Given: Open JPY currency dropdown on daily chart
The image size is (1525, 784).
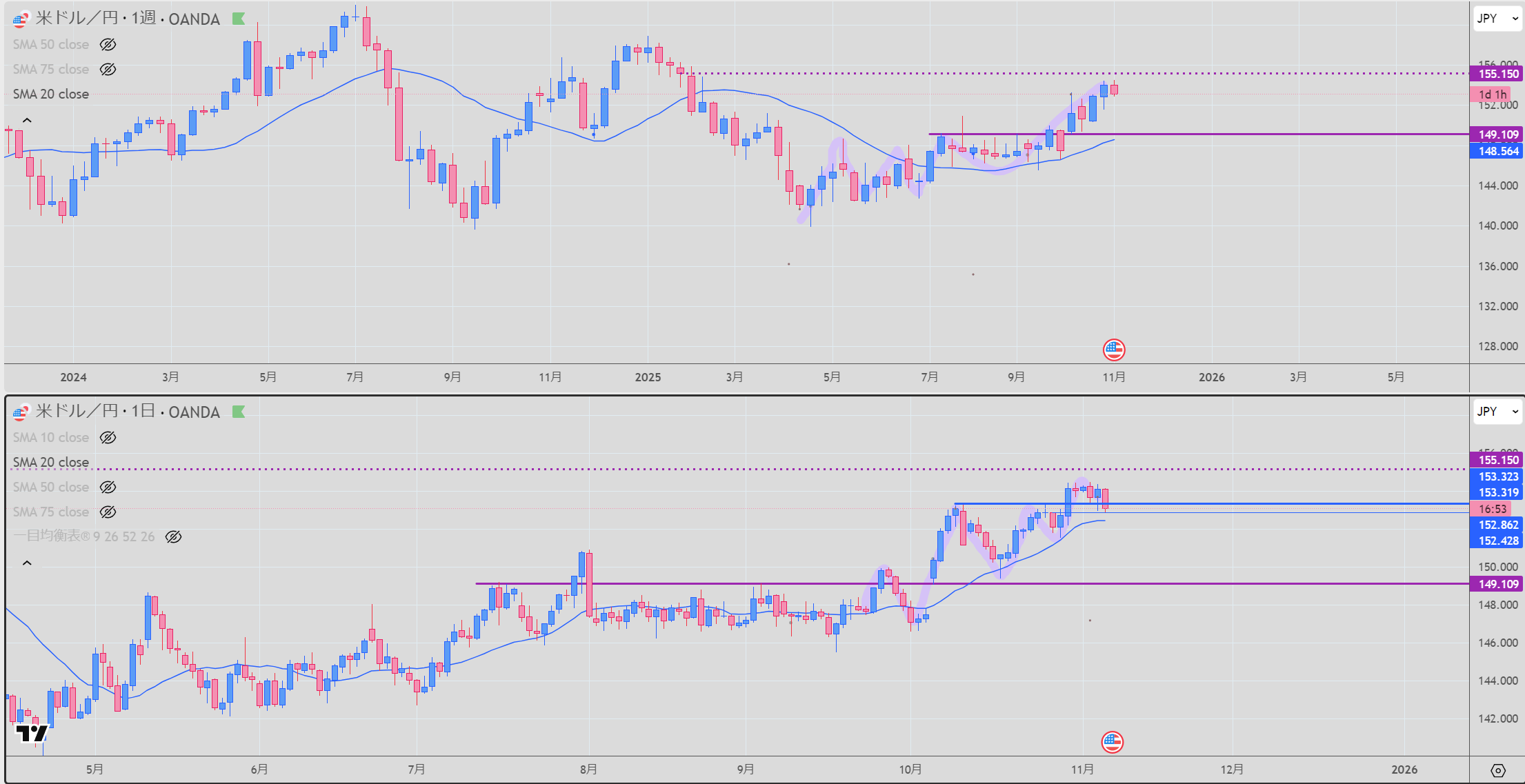Looking at the screenshot, I should (1497, 412).
